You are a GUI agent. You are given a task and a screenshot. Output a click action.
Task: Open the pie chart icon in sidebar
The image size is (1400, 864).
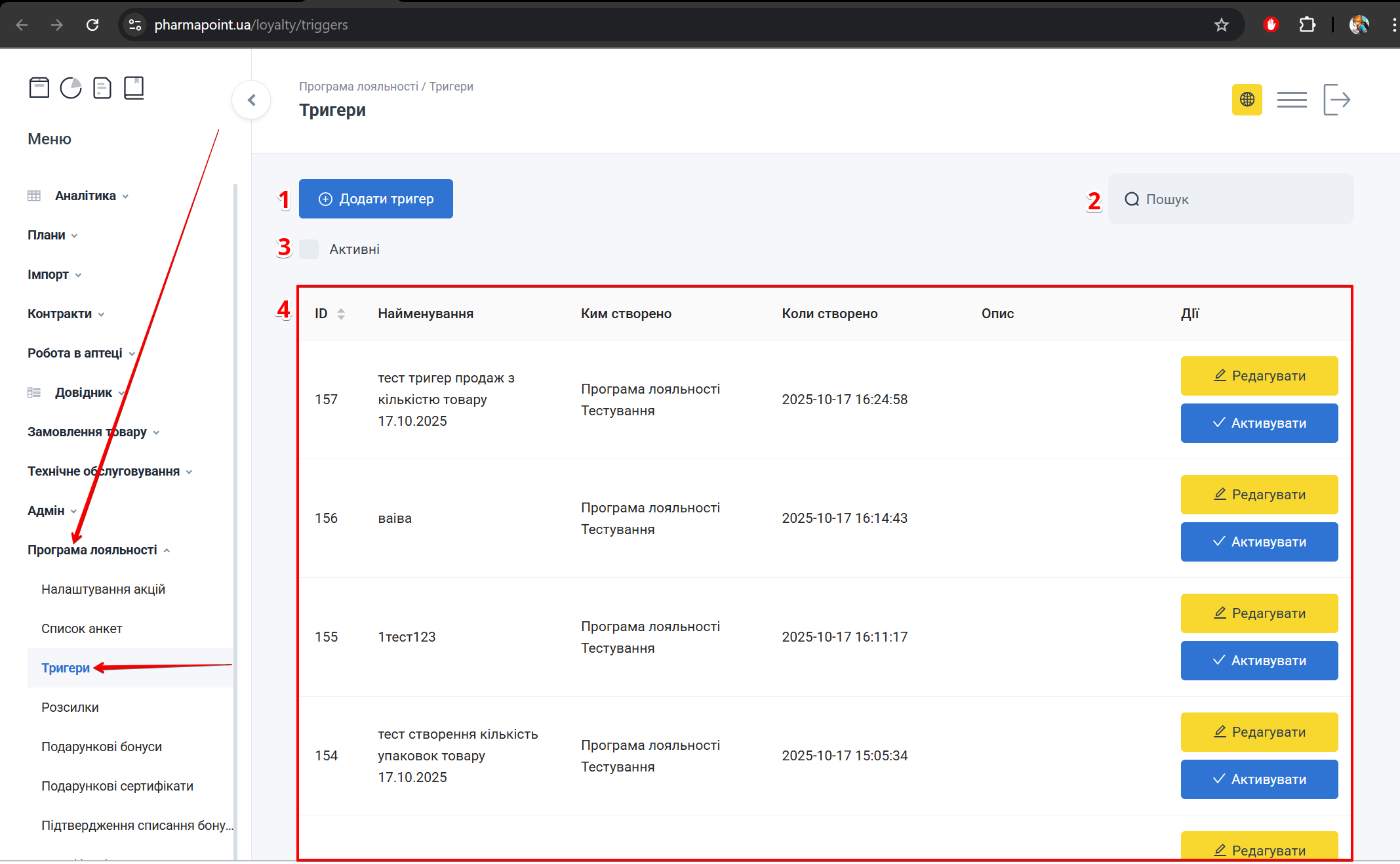coord(71,87)
